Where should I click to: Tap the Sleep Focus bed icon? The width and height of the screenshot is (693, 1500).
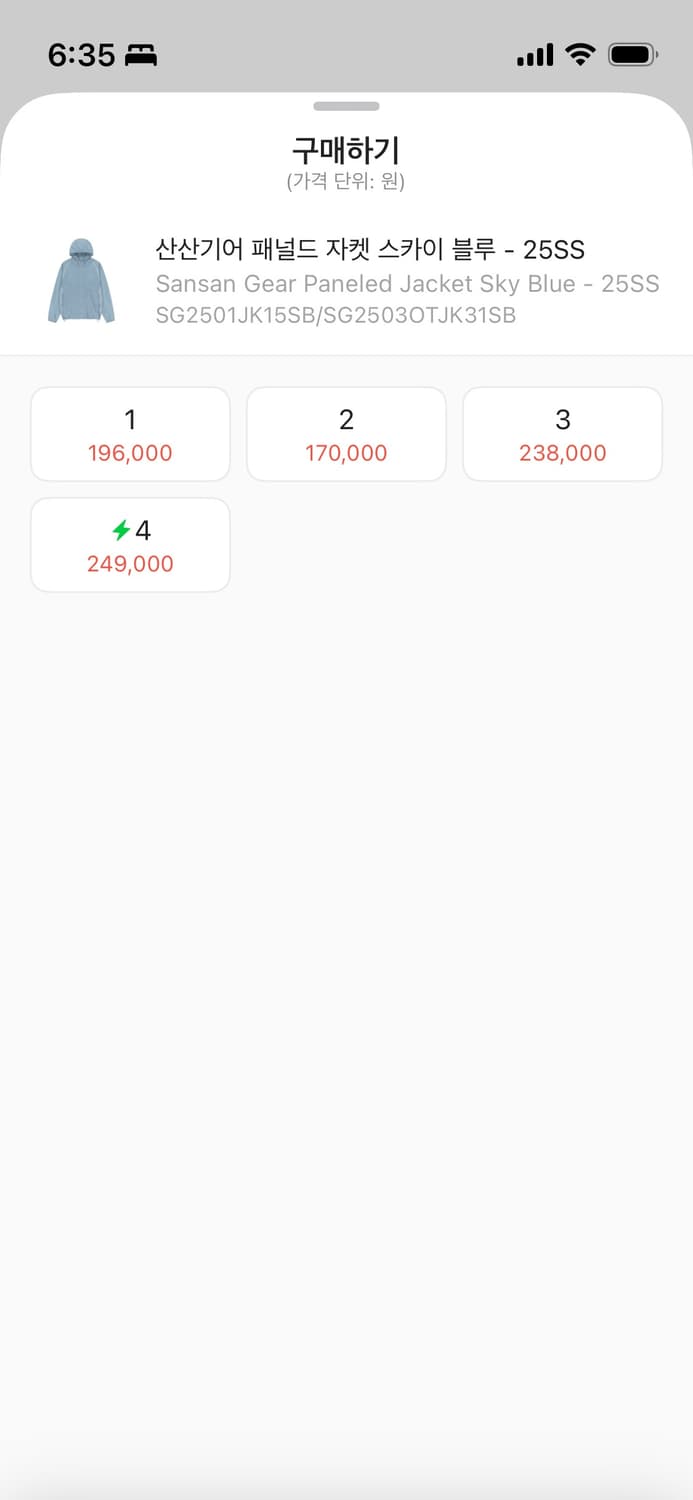pyautogui.click(x=141, y=56)
